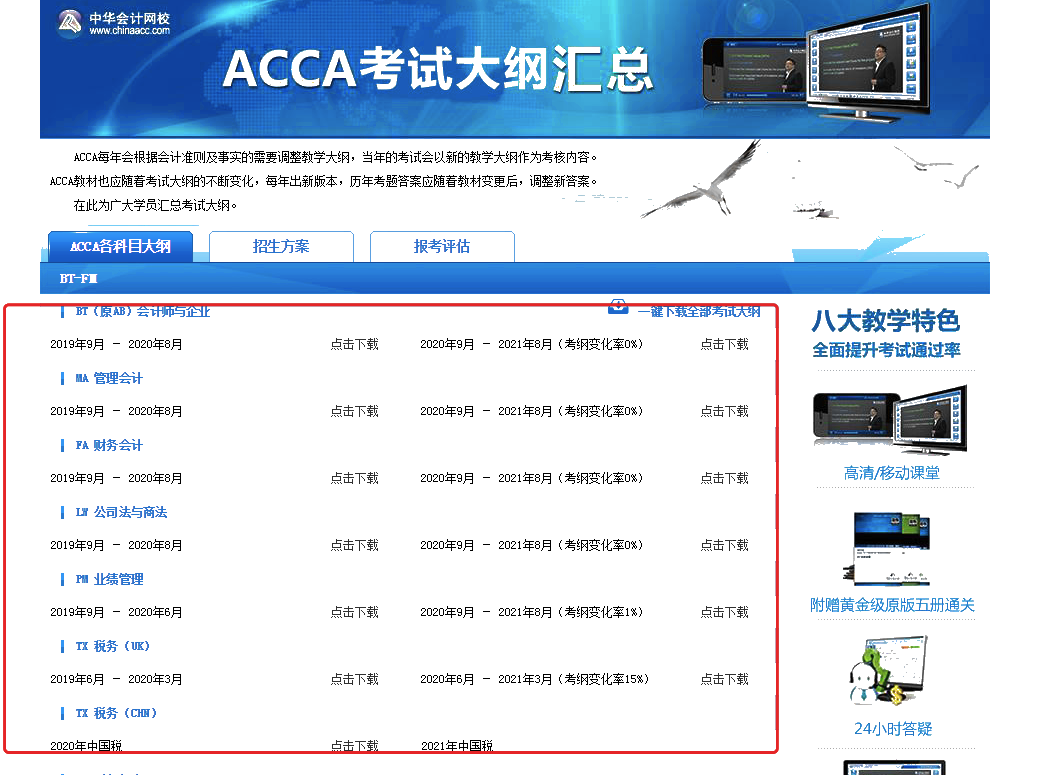This screenshot has height=775, width=1044.
Task: Download the PM 2019年9月–2020年6月 syllabus
Action: click(x=354, y=612)
